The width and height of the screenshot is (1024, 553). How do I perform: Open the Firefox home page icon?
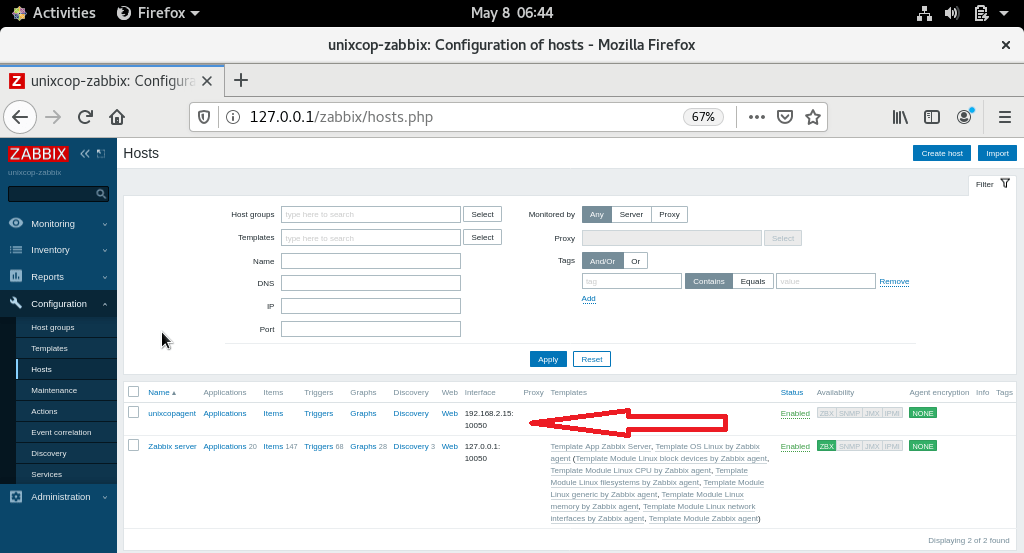(117, 117)
